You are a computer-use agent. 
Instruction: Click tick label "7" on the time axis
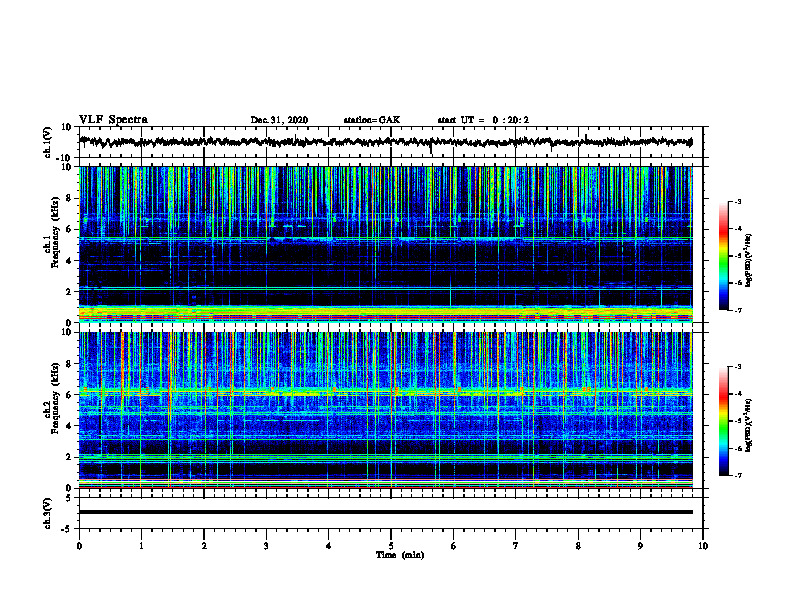516,546
